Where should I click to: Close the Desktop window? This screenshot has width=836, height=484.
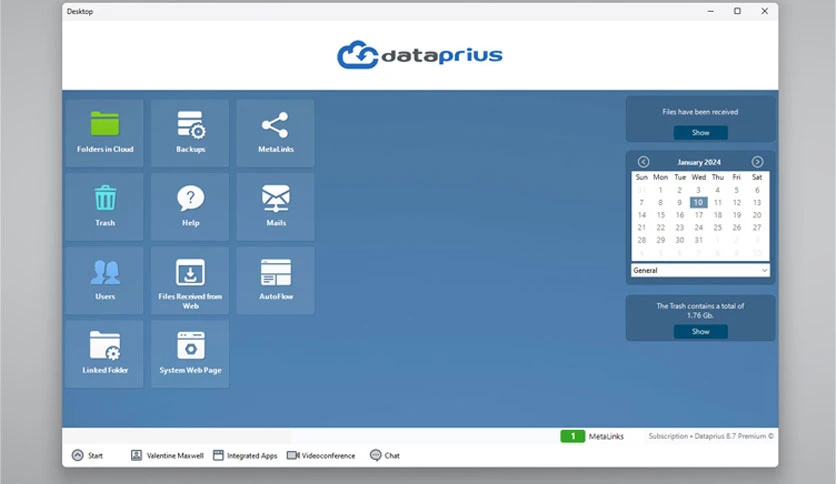(x=765, y=11)
